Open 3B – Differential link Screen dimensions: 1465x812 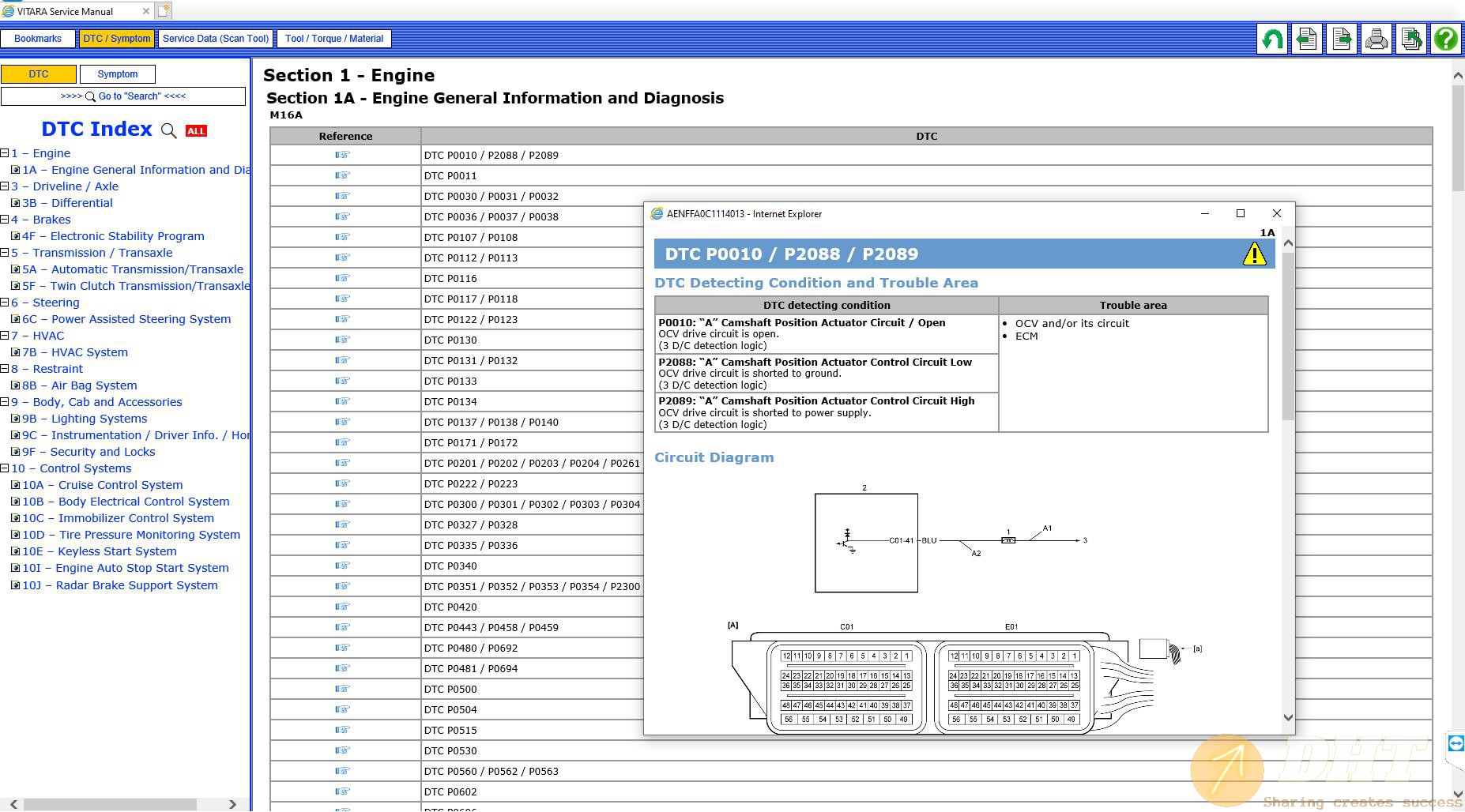[67, 203]
